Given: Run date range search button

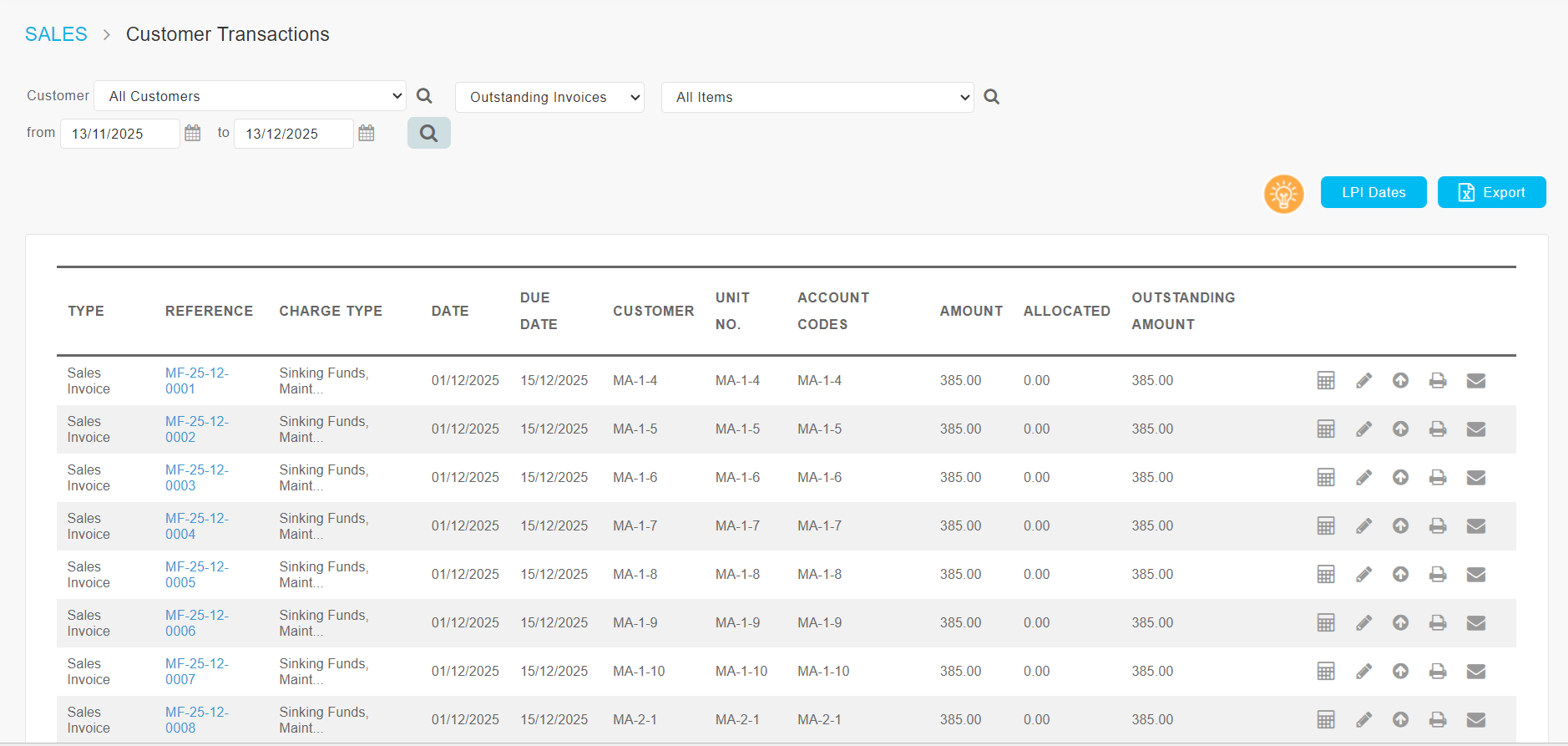Looking at the screenshot, I should pos(428,134).
